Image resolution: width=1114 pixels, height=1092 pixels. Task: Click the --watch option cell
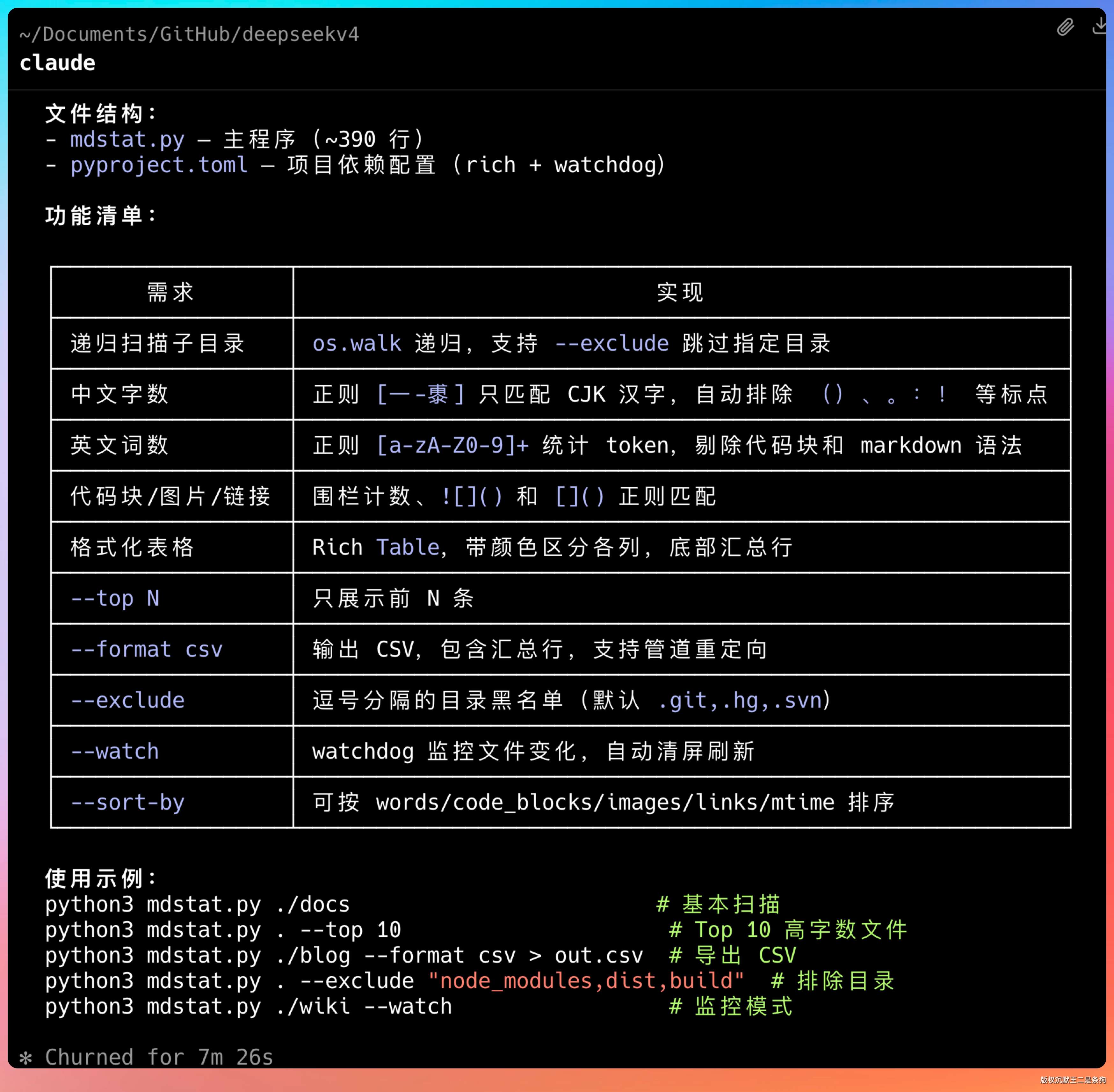click(x=115, y=751)
